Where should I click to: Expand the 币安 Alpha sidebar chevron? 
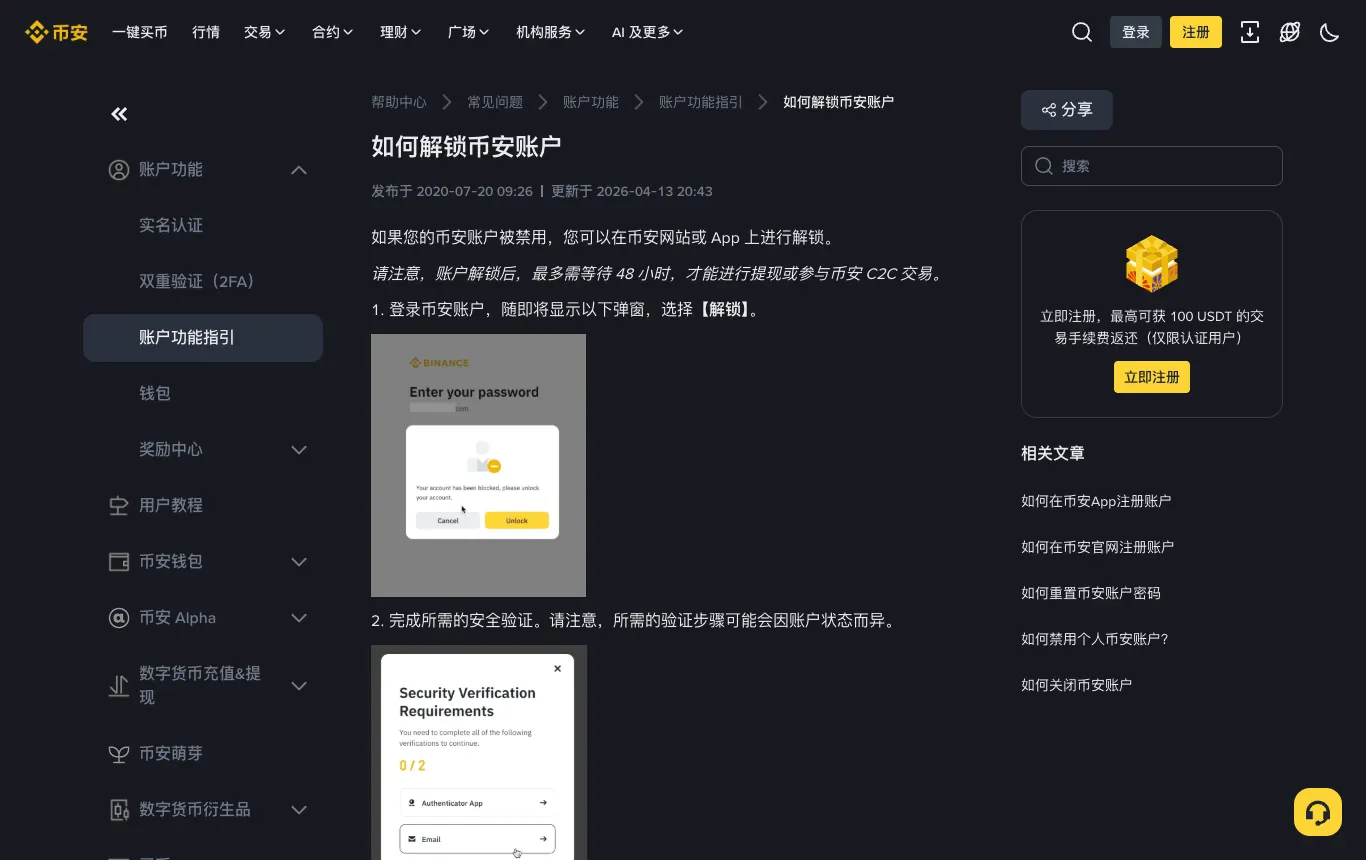point(298,618)
